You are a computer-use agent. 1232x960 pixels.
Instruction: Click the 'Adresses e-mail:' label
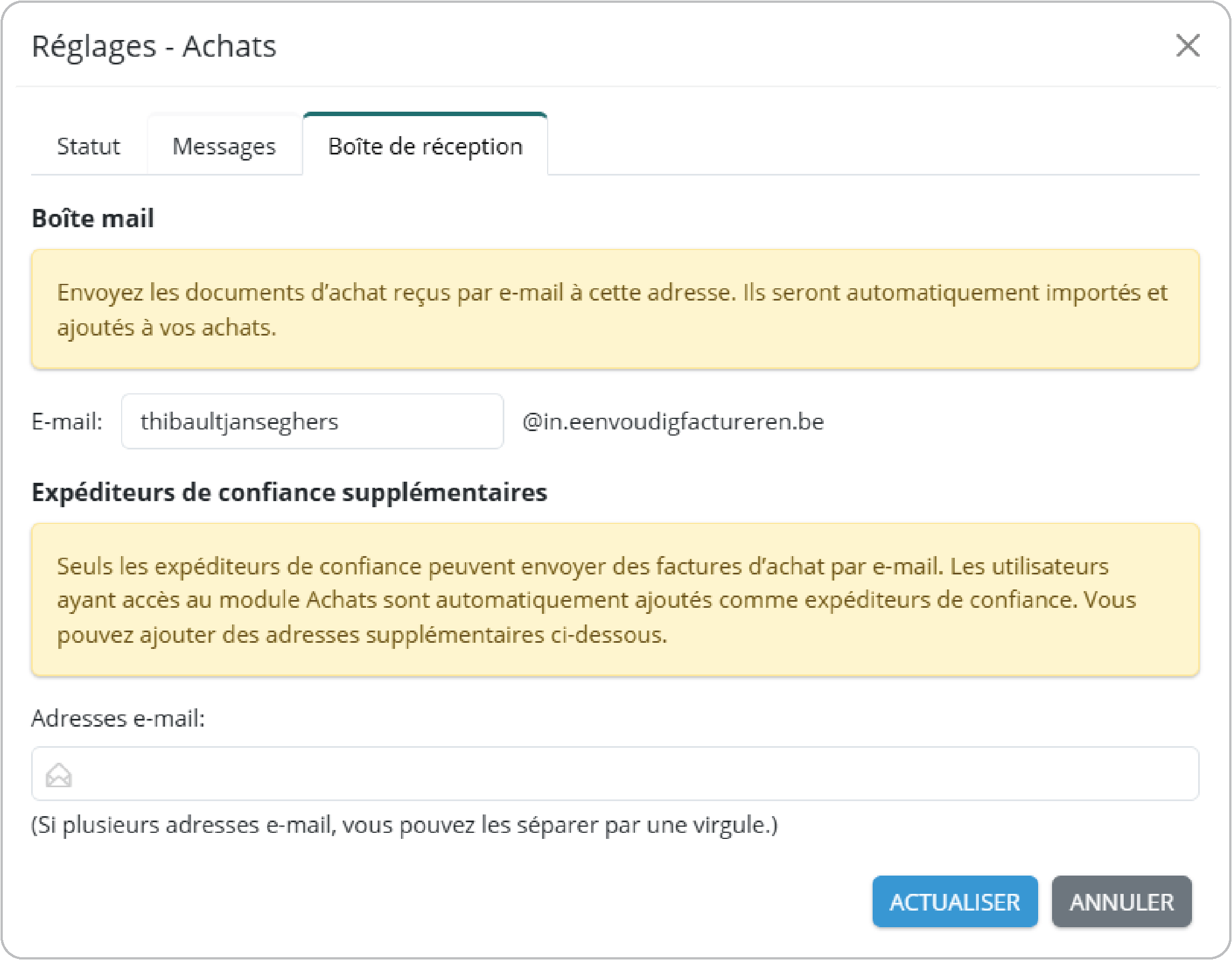pos(118,718)
